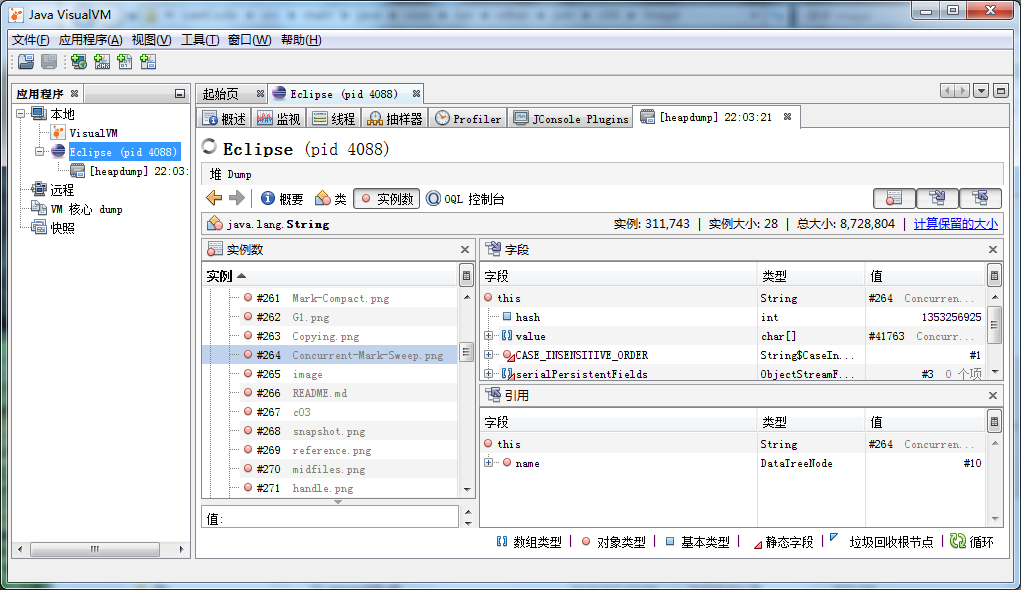Click the instances list vertical scrollbar thumb

(466, 352)
